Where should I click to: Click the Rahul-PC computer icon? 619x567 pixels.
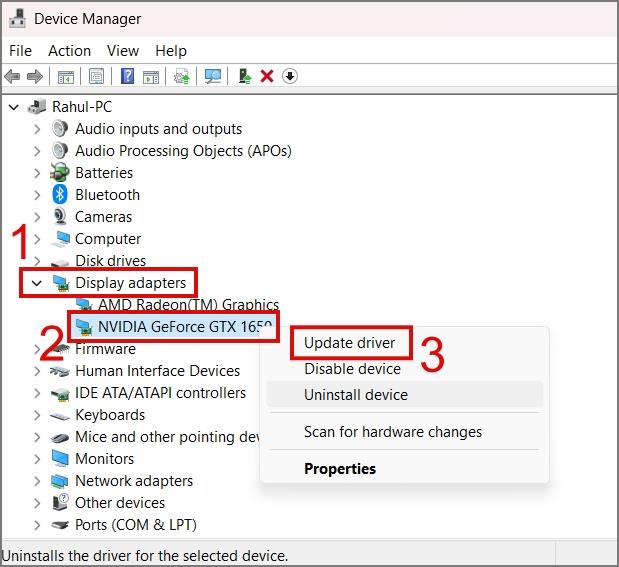37,107
